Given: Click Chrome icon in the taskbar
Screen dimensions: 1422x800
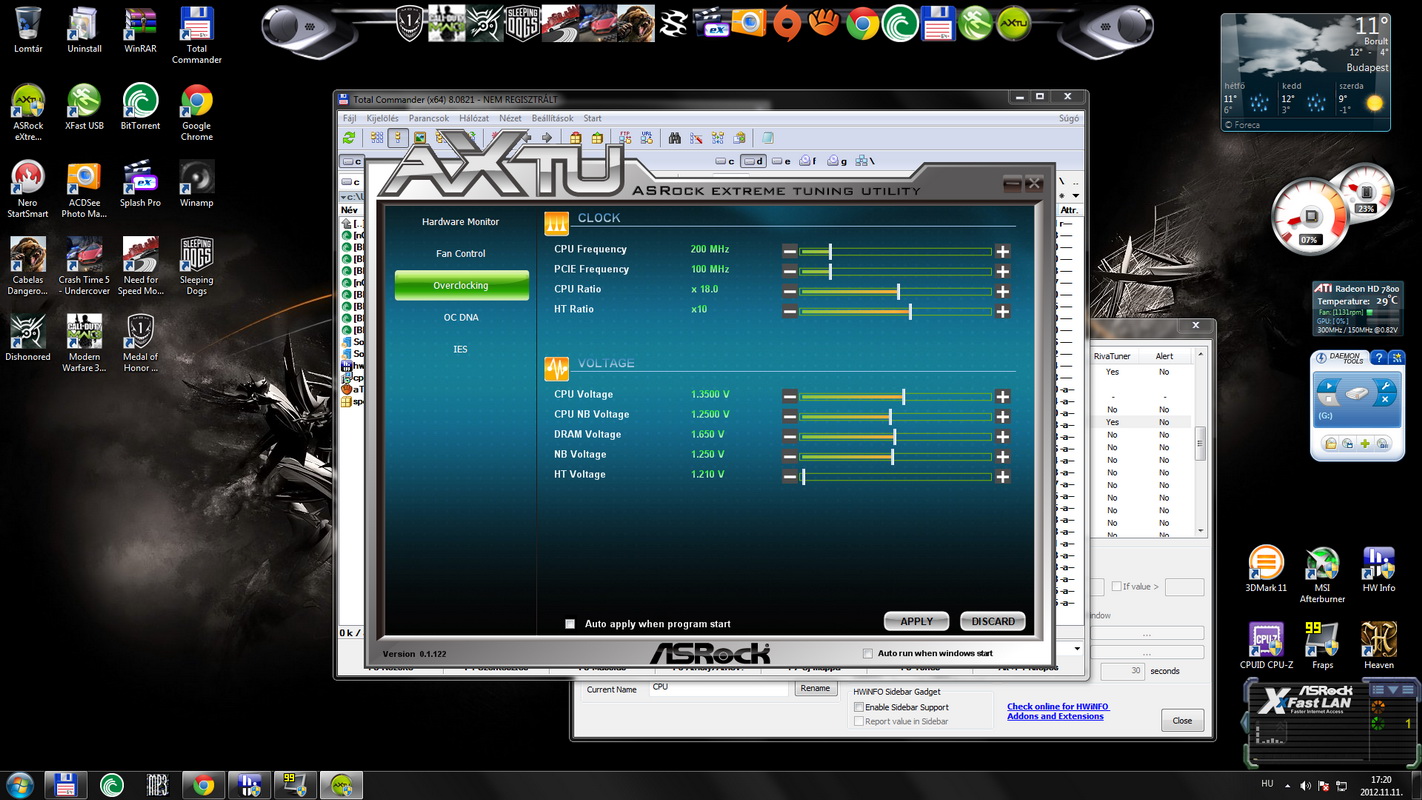Looking at the screenshot, I should tap(203, 784).
